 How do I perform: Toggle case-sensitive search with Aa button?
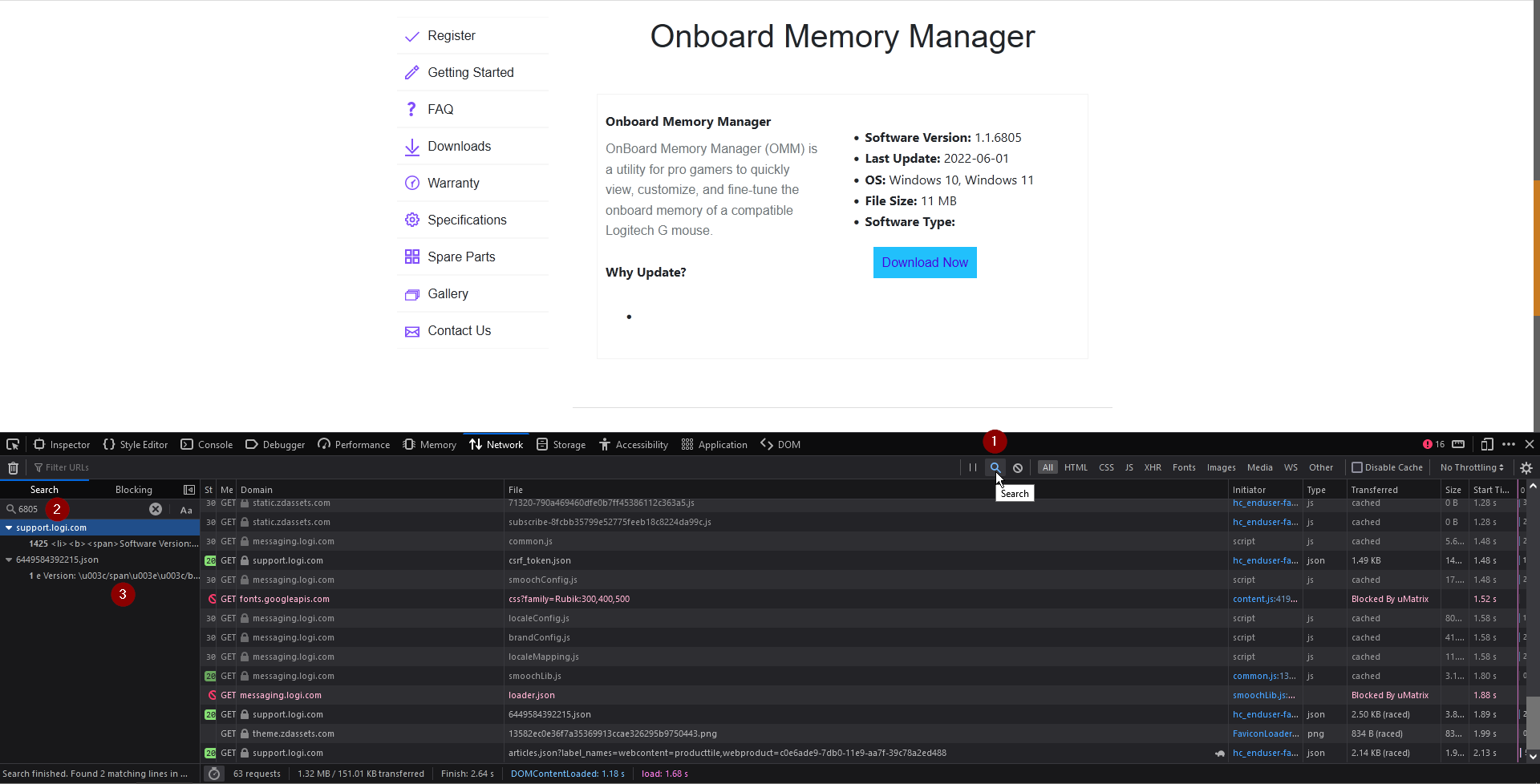click(x=185, y=510)
